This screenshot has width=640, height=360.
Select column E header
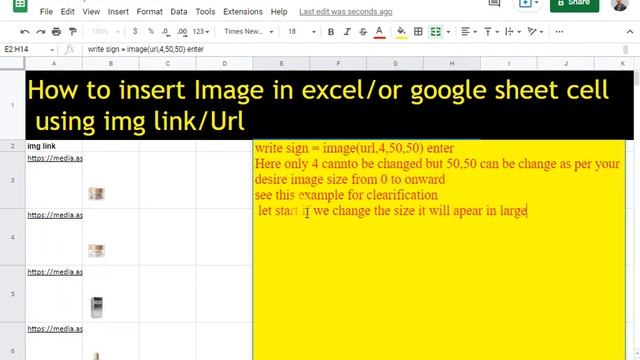tap(281, 64)
